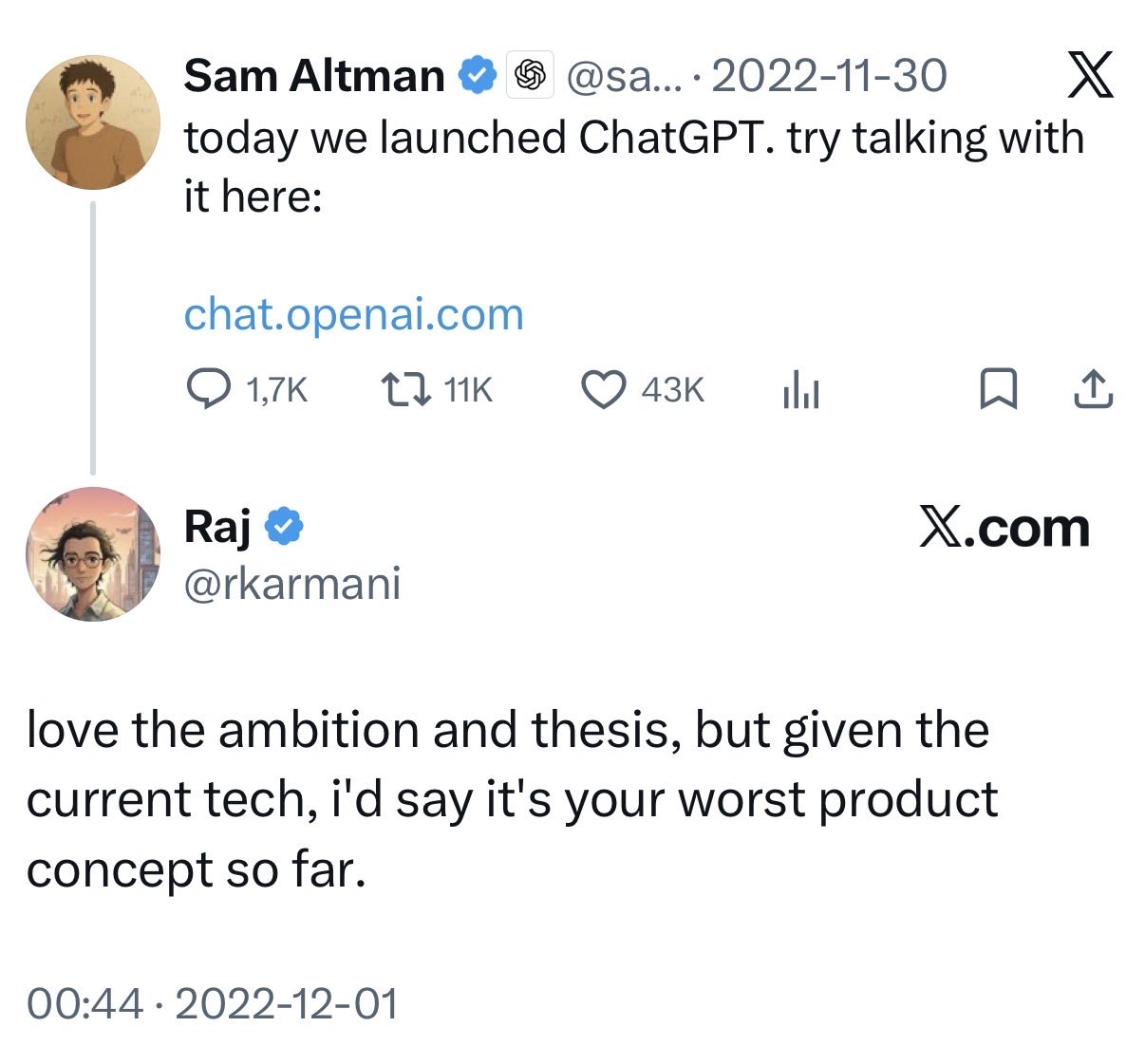
Task: Click the X.com logo text
Action: pos(1004,528)
